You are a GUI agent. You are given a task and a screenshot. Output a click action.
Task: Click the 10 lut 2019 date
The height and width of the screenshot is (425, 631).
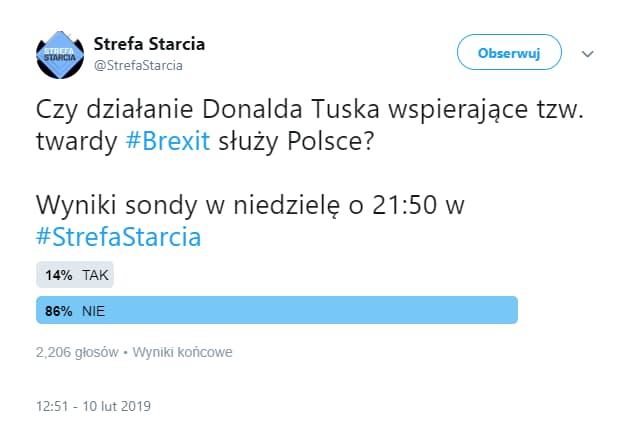click(x=117, y=406)
